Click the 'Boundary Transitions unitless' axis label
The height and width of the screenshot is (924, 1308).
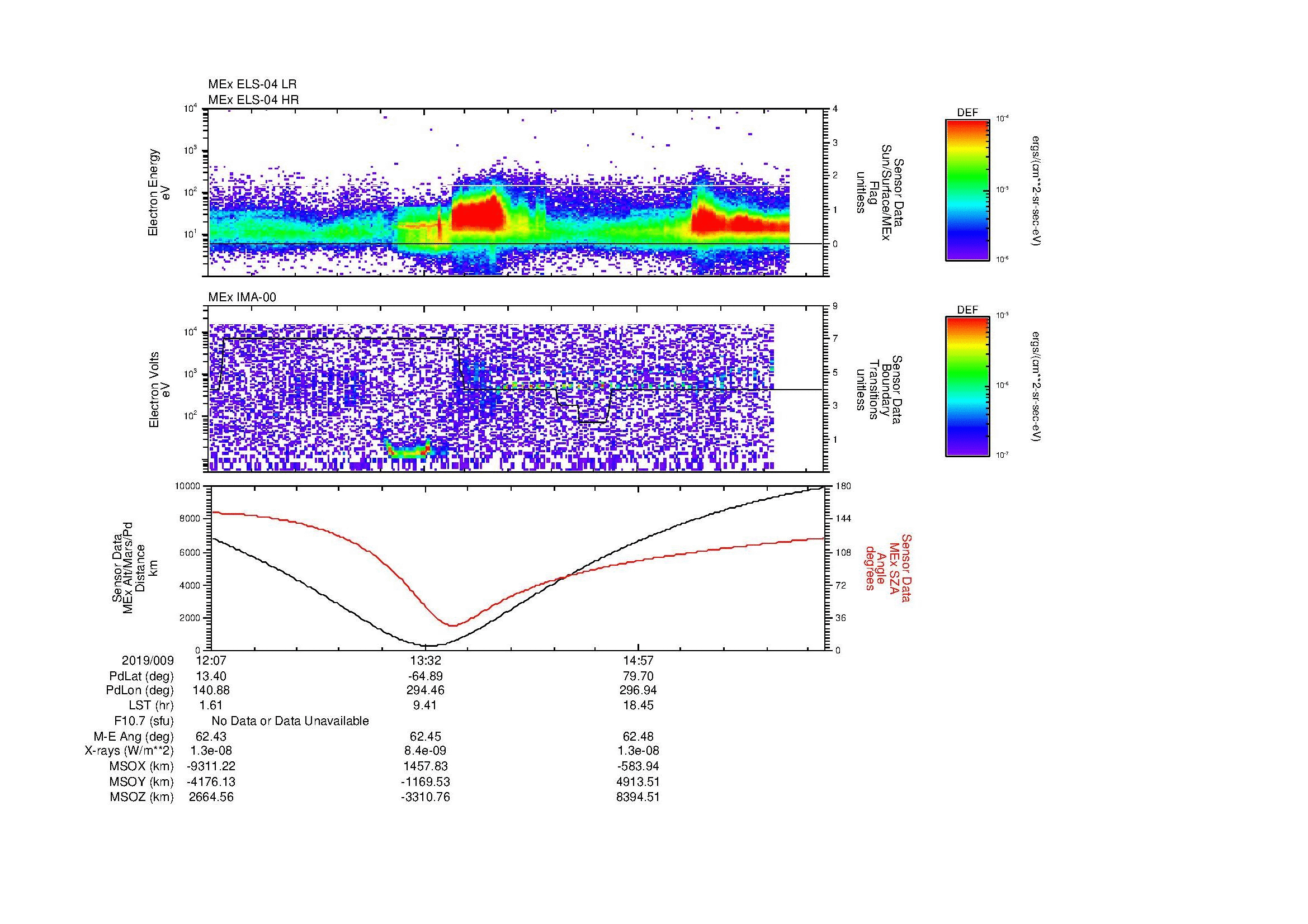coord(880,390)
